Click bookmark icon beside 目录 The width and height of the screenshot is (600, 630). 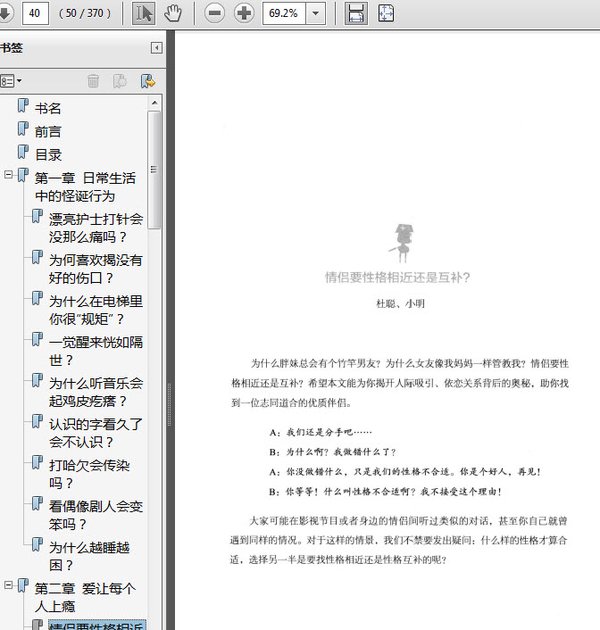[x=23, y=152]
